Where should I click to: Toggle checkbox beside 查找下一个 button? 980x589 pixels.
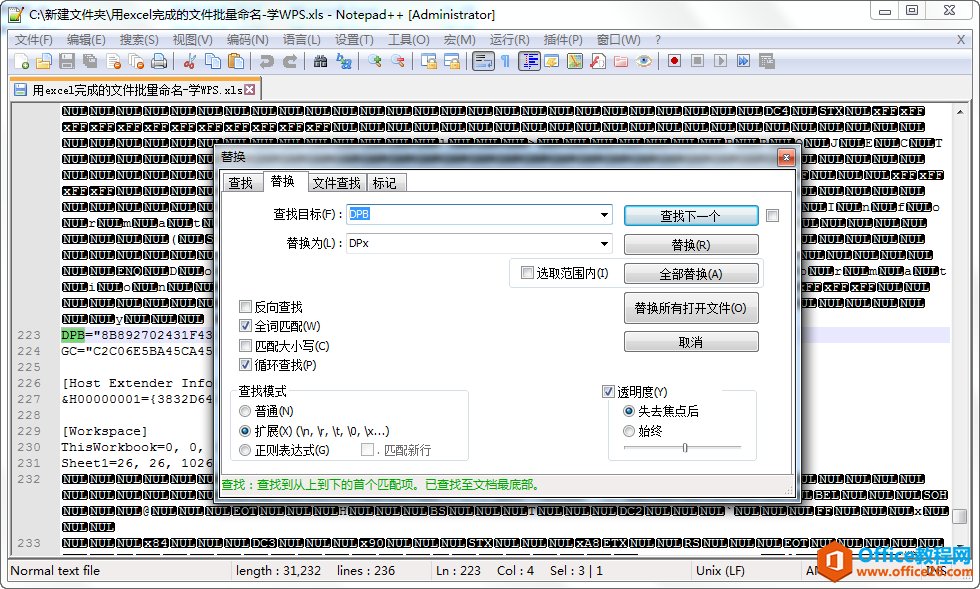[772, 216]
